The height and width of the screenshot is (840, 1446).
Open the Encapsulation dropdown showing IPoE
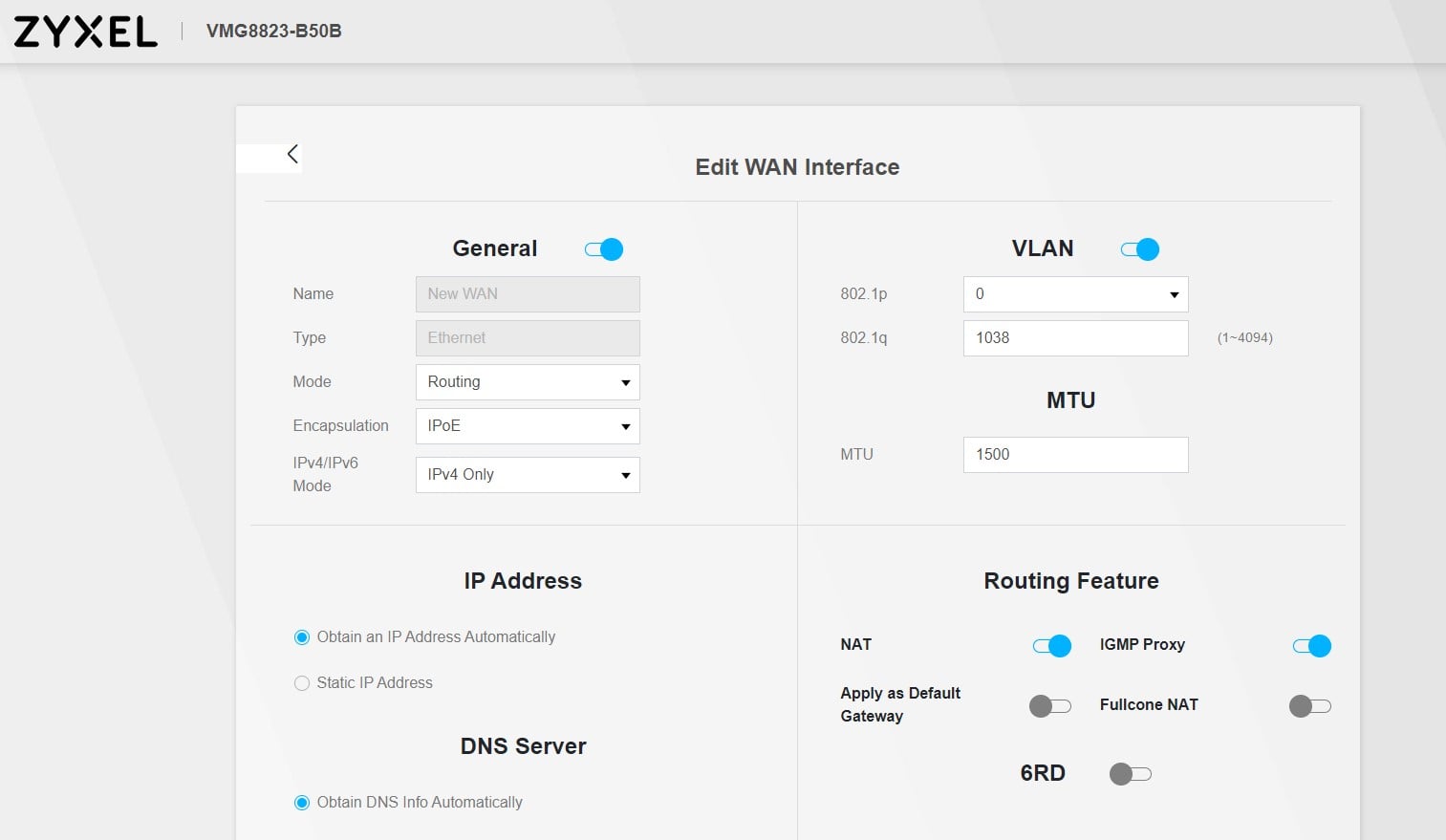point(527,425)
